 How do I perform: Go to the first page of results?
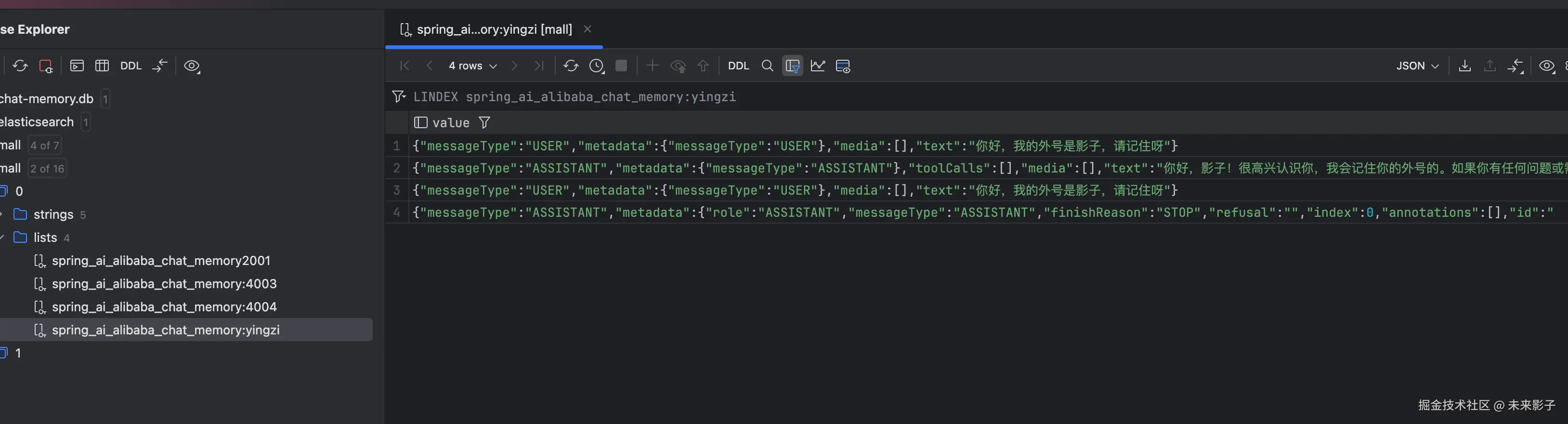pyautogui.click(x=404, y=66)
